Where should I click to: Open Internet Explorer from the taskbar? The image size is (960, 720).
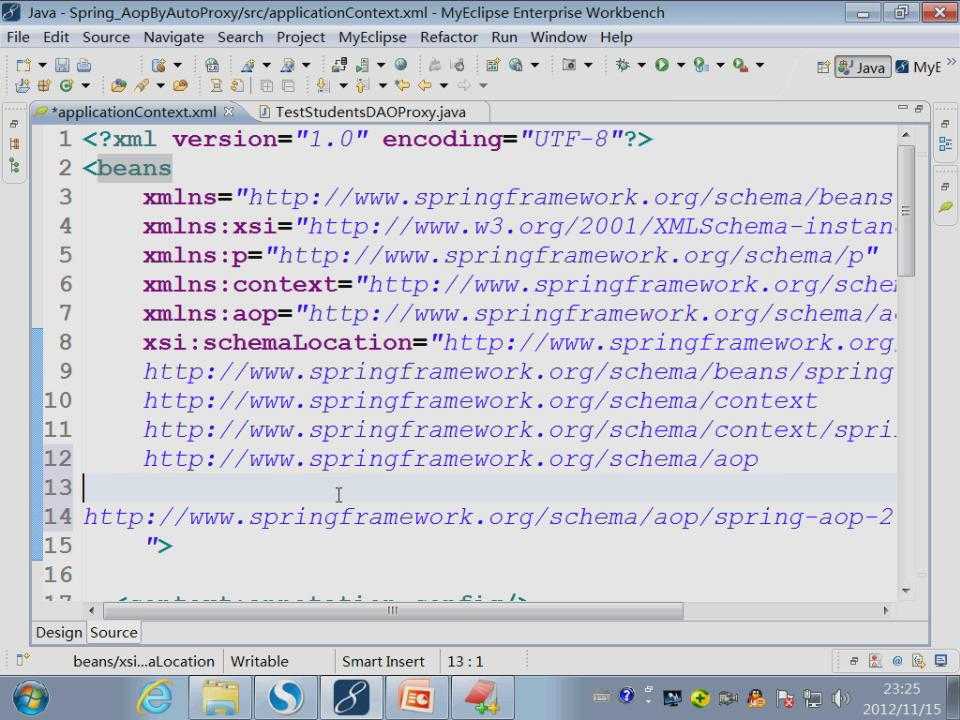pyautogui.click(x=156, y=698)
